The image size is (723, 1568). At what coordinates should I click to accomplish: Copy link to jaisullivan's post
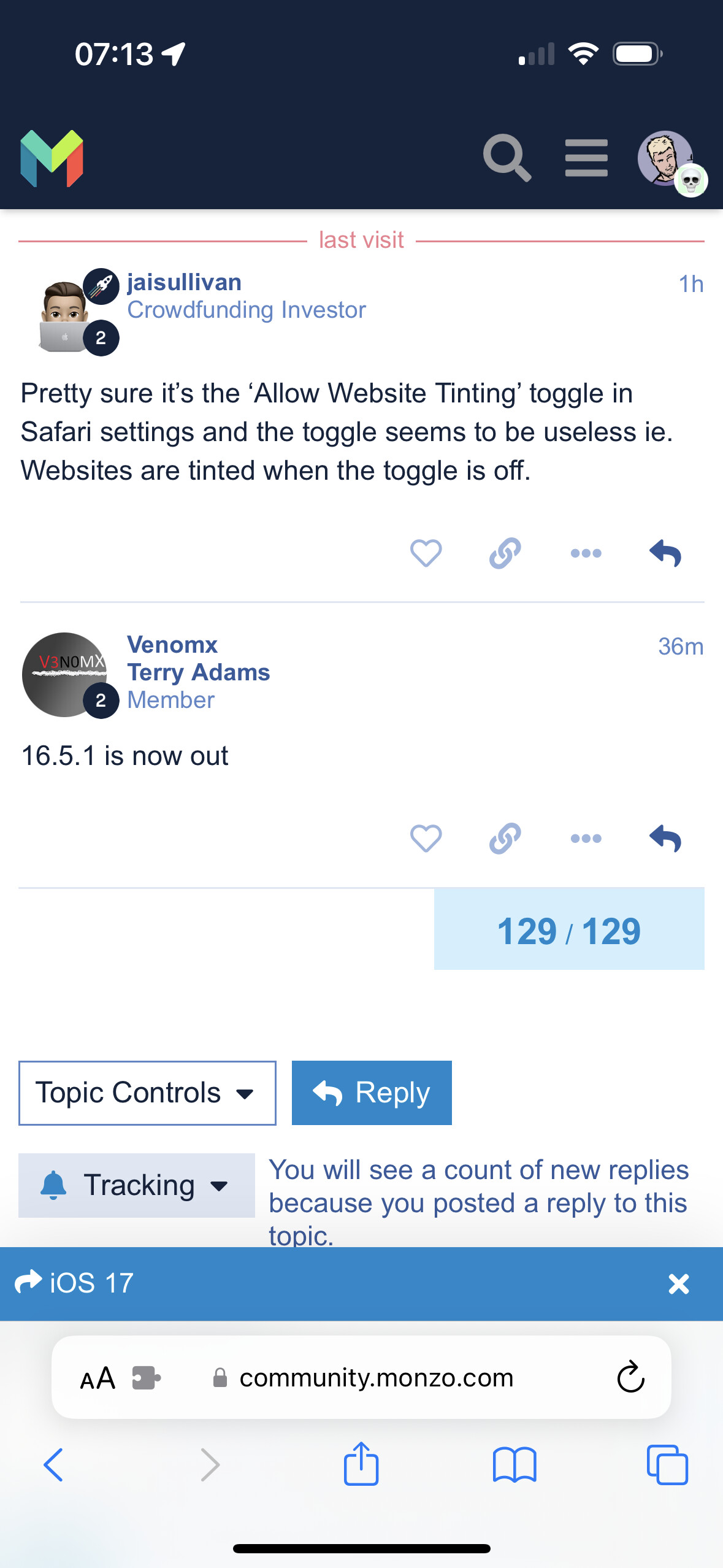tap(505, 553)
